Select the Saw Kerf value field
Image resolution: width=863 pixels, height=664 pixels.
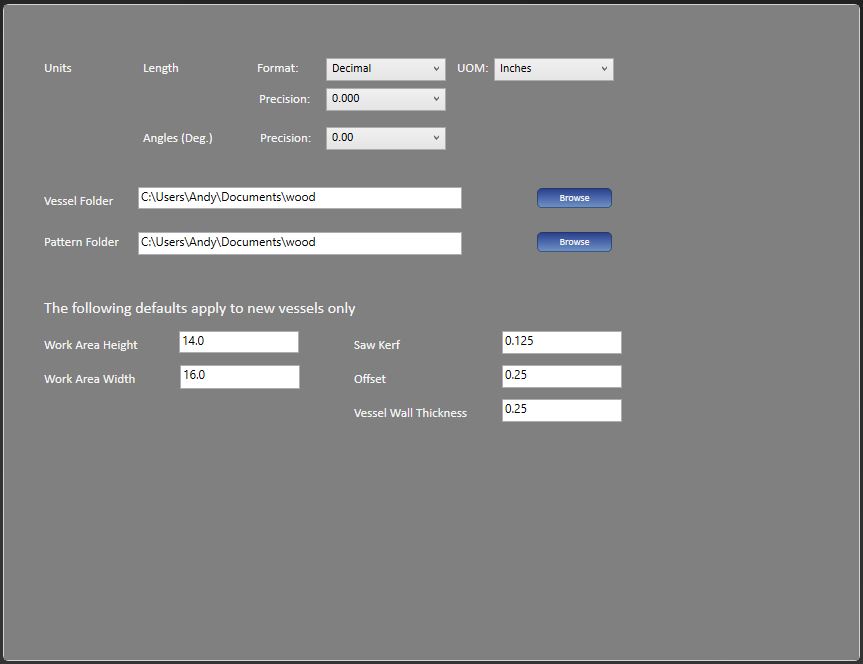[x=561, y=342]
